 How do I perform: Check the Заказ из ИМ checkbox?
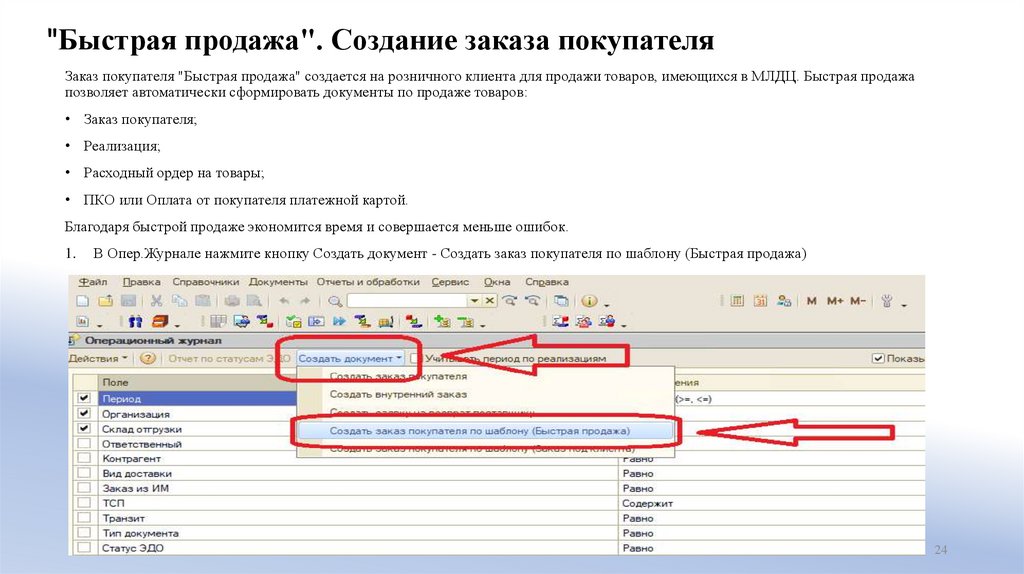point(84,488)
